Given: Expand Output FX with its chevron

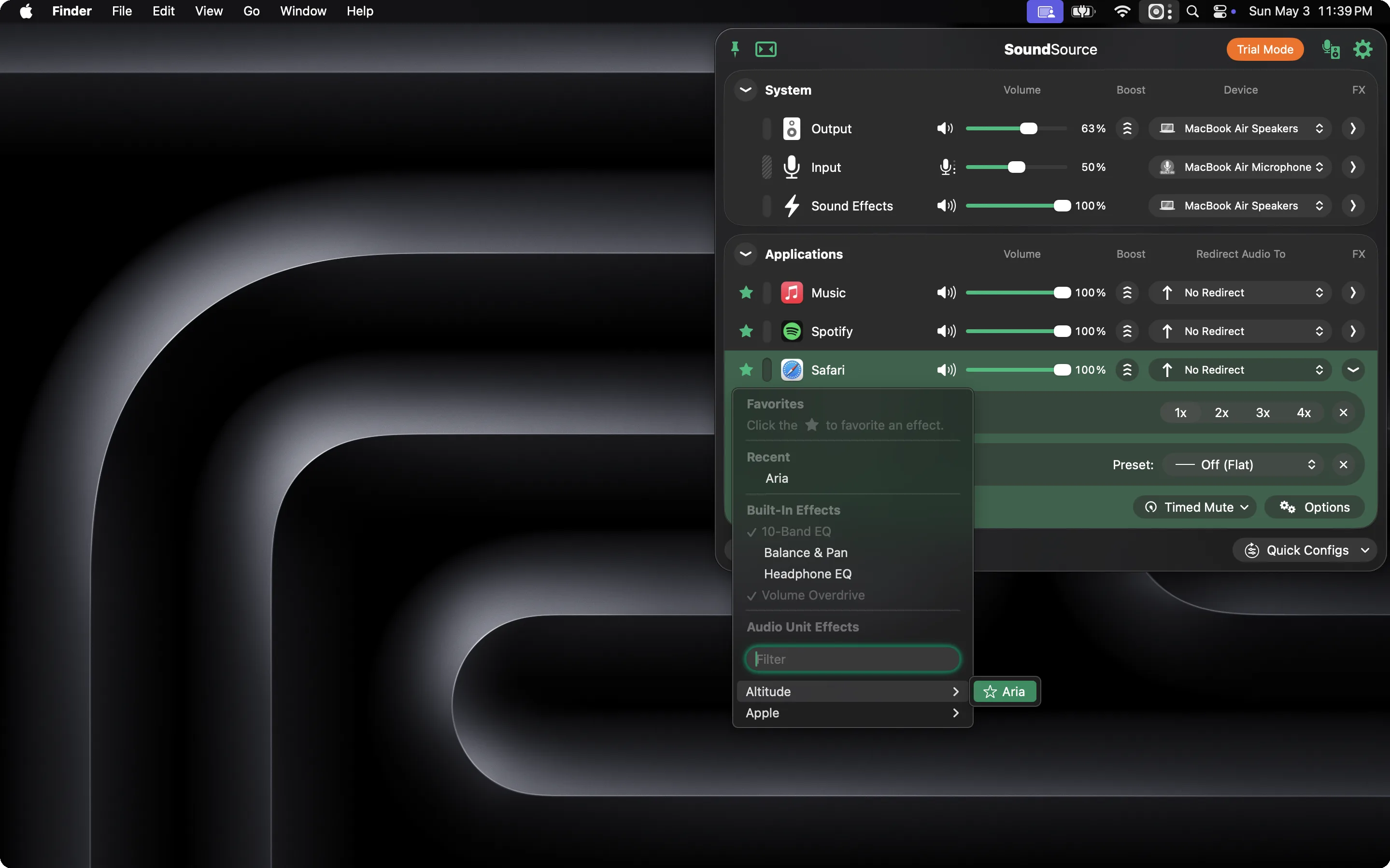Looking at the screenshot, I should [1353, 128].
